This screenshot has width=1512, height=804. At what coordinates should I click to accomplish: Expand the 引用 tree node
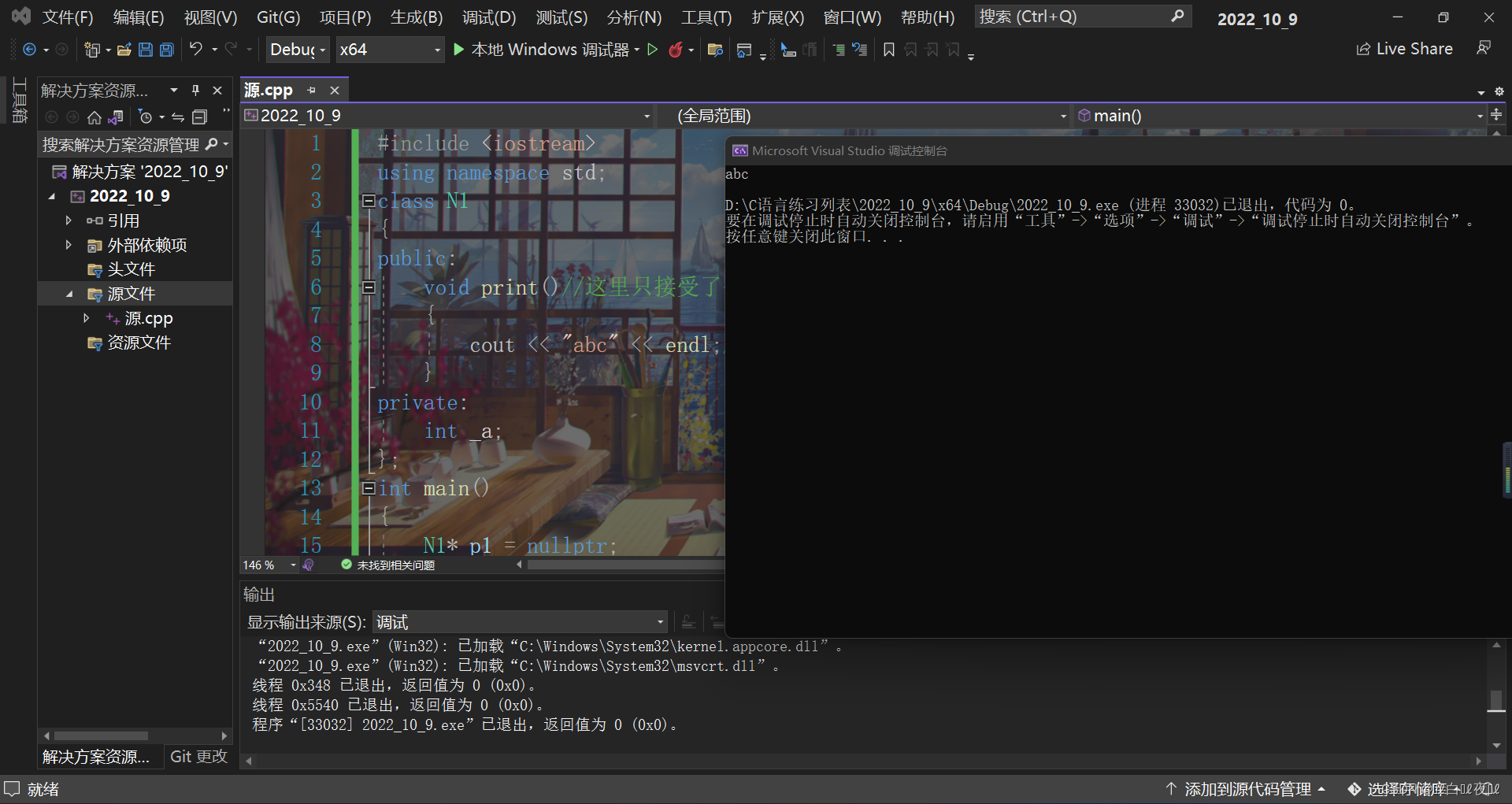click(69, 220)
